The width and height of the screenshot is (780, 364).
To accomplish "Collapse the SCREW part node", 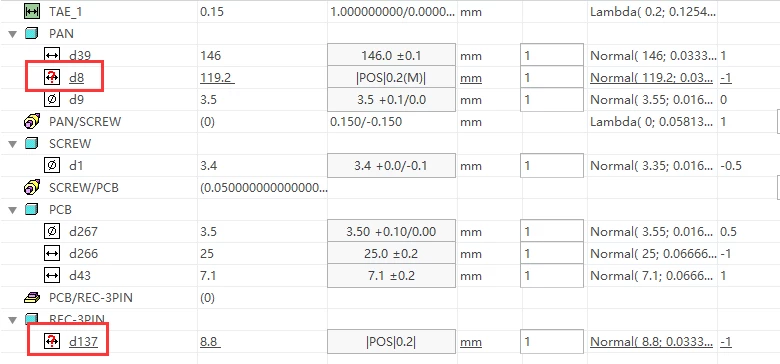I will click(11, 144).
